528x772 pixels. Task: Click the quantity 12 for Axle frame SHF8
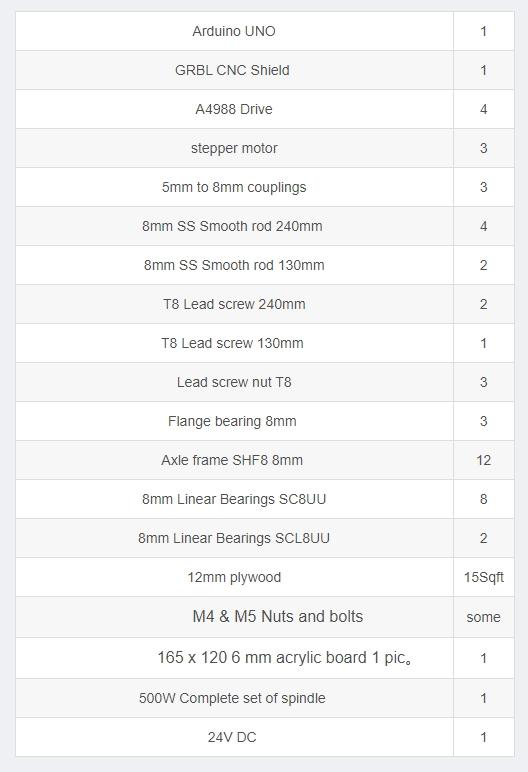click(484, 460)
